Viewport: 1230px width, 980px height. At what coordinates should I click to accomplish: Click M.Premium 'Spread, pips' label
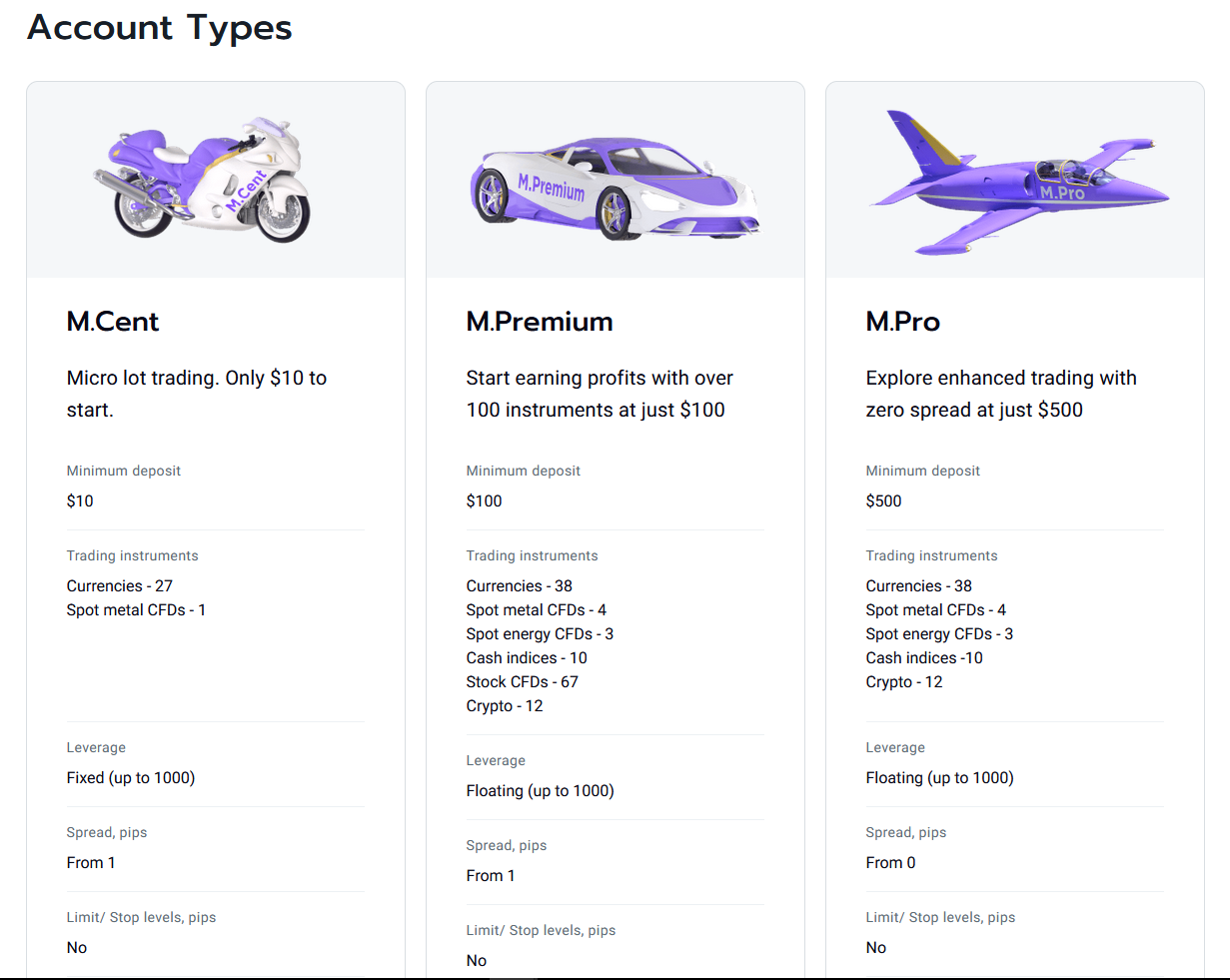[507, 846]
